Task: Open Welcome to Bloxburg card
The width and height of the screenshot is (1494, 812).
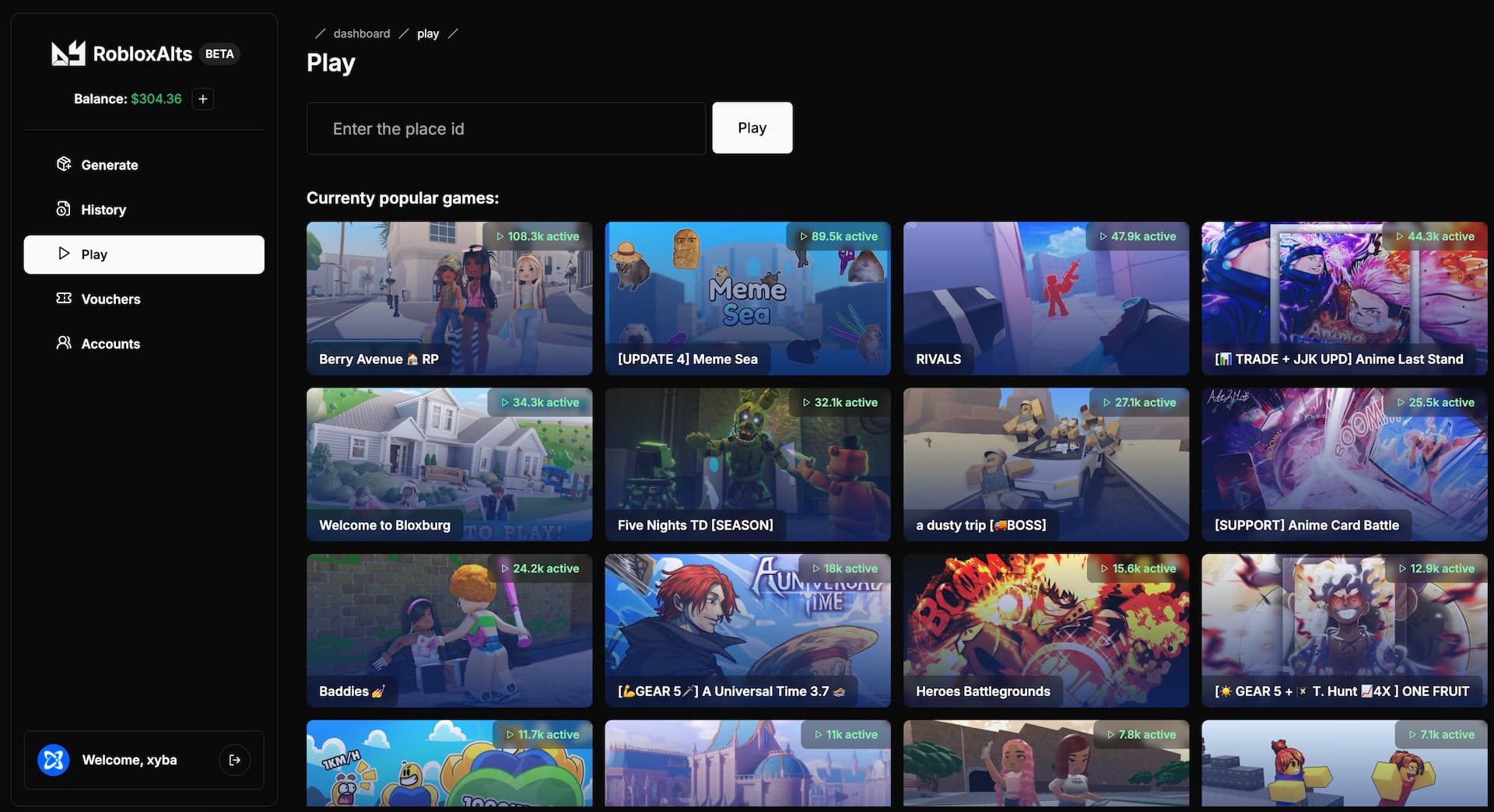Action: point(449,464)
